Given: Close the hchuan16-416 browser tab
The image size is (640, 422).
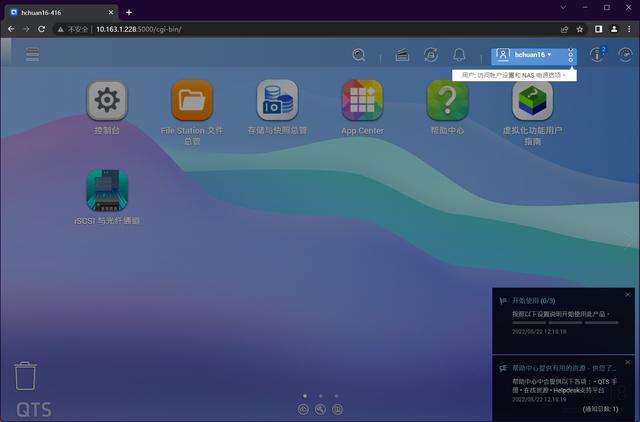Looking at the screenshot, I should pos(111,13).
